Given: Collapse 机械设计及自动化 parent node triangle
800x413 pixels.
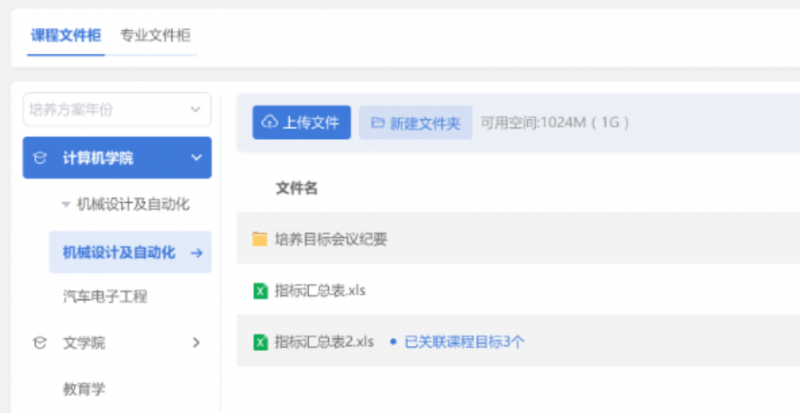Looking at the screenshot, I should tap(66, 204).
